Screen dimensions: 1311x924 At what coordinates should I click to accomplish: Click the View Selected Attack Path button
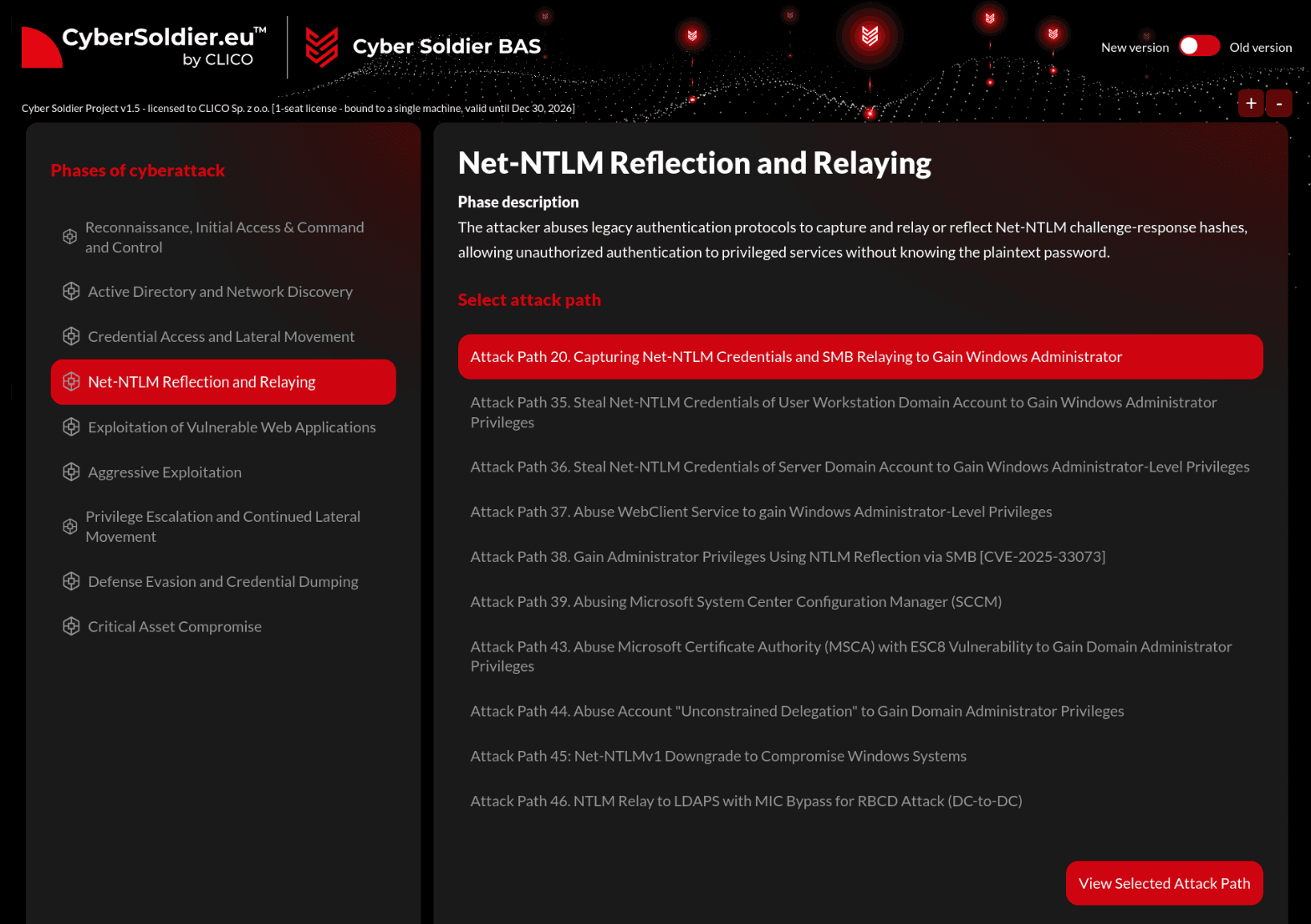[x=1164, y=883]
